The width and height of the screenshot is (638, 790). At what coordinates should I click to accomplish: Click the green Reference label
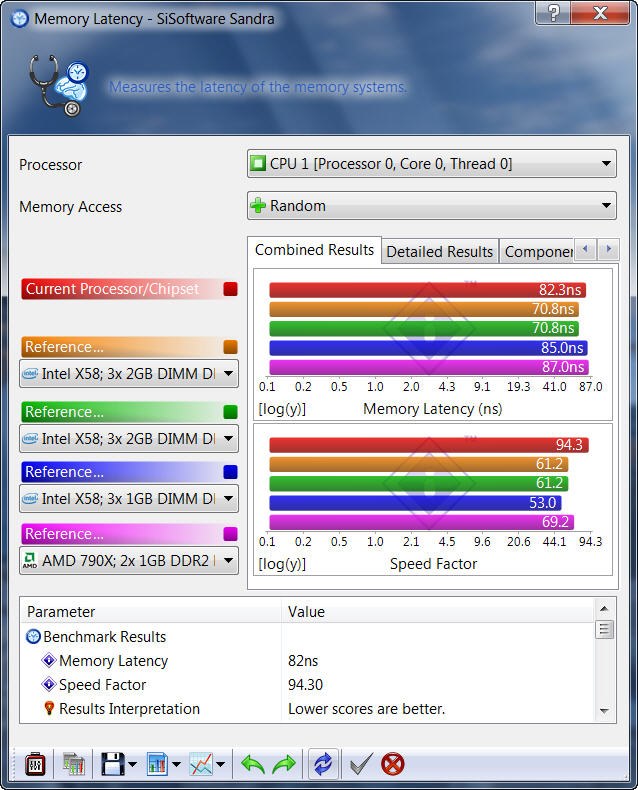click(x=65, y=412)
